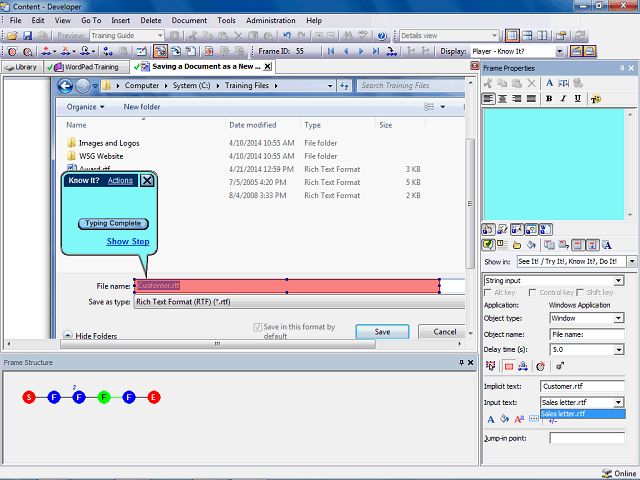
Task: Open the String input action type dropdown
Action: [618, 281]
